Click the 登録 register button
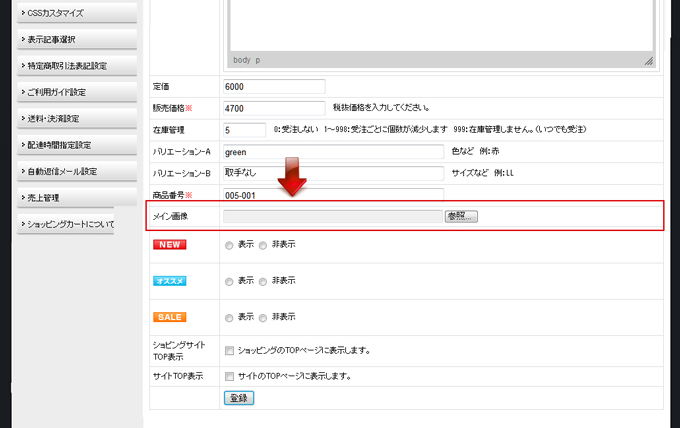Image resolution: width=680 pixels, height=428 pixels. click(x=239, y=398)
